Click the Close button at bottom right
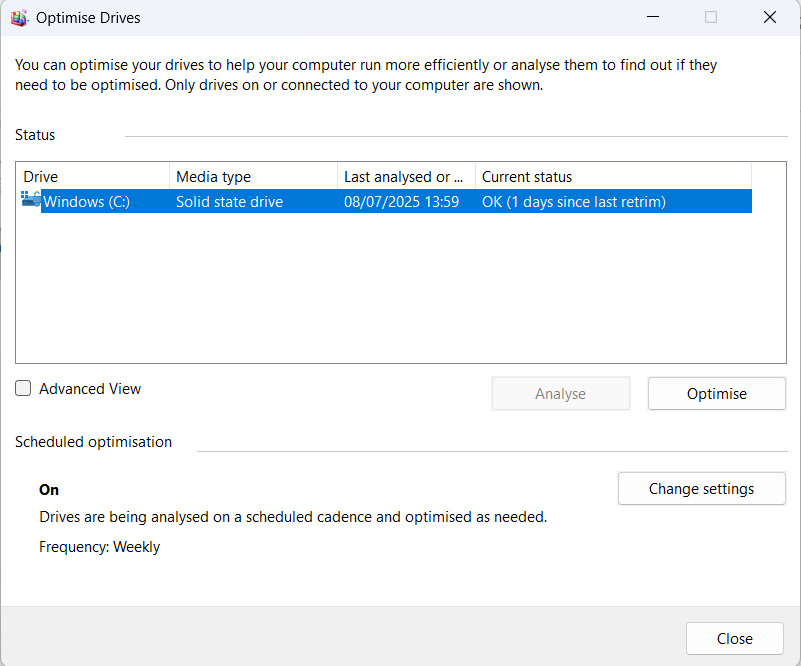 (734, 639)
